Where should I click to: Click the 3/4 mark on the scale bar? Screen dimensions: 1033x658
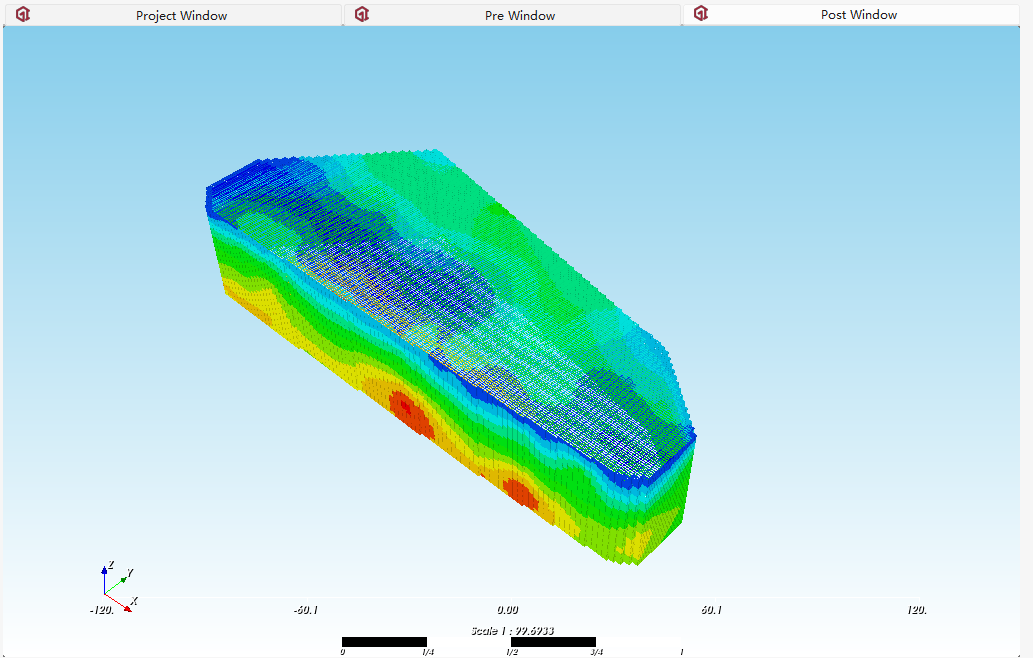point(597,652)
